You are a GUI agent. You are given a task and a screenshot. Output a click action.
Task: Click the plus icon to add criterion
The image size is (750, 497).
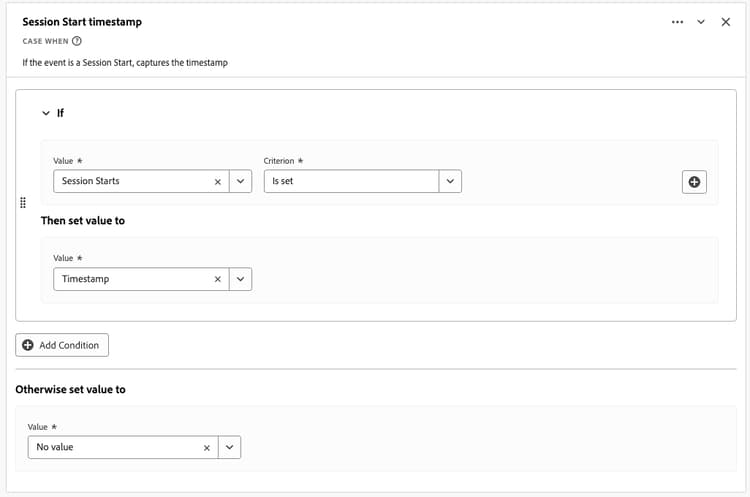[x=694, y=181]
